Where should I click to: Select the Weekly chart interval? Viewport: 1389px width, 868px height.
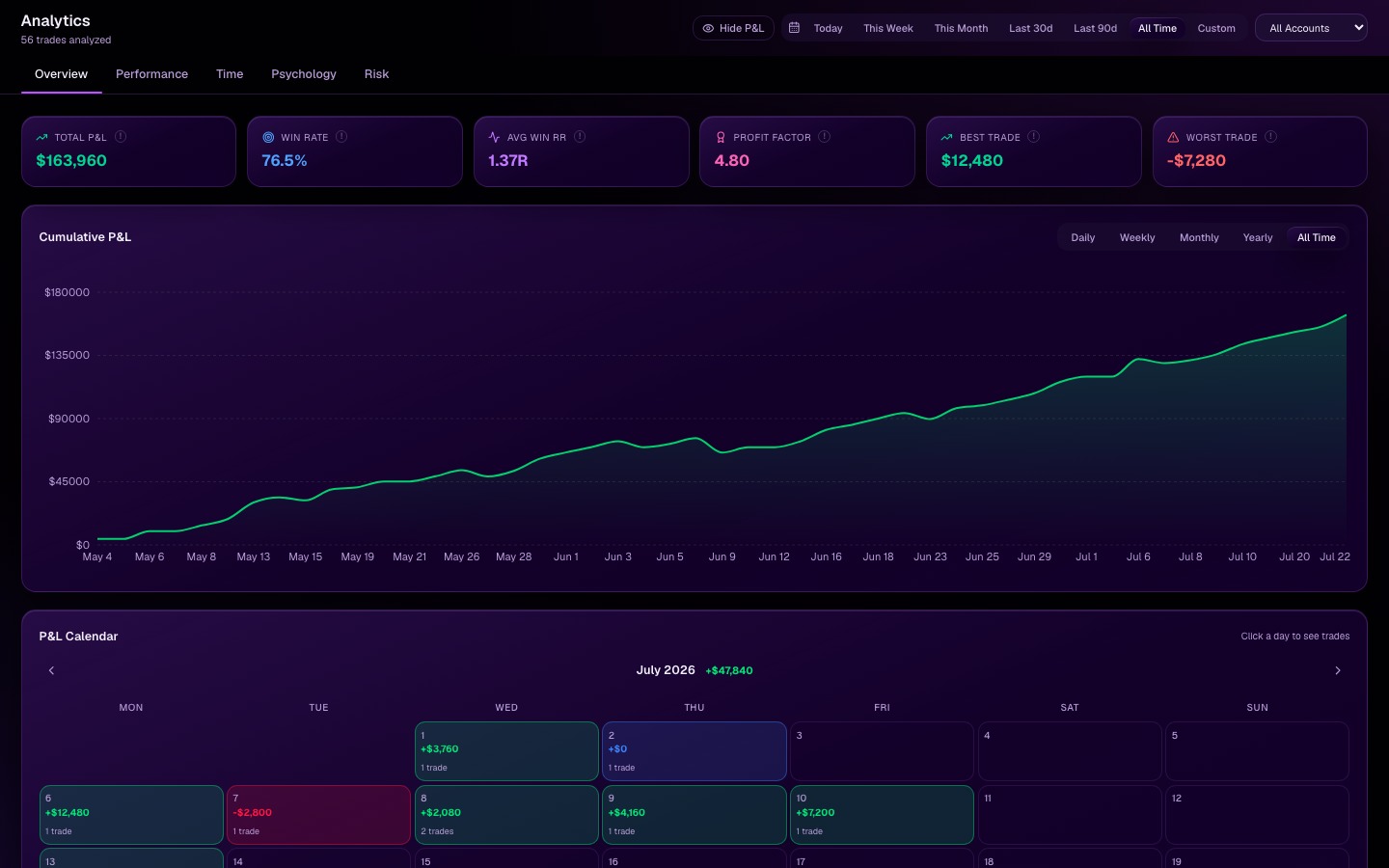point(1137,237)
